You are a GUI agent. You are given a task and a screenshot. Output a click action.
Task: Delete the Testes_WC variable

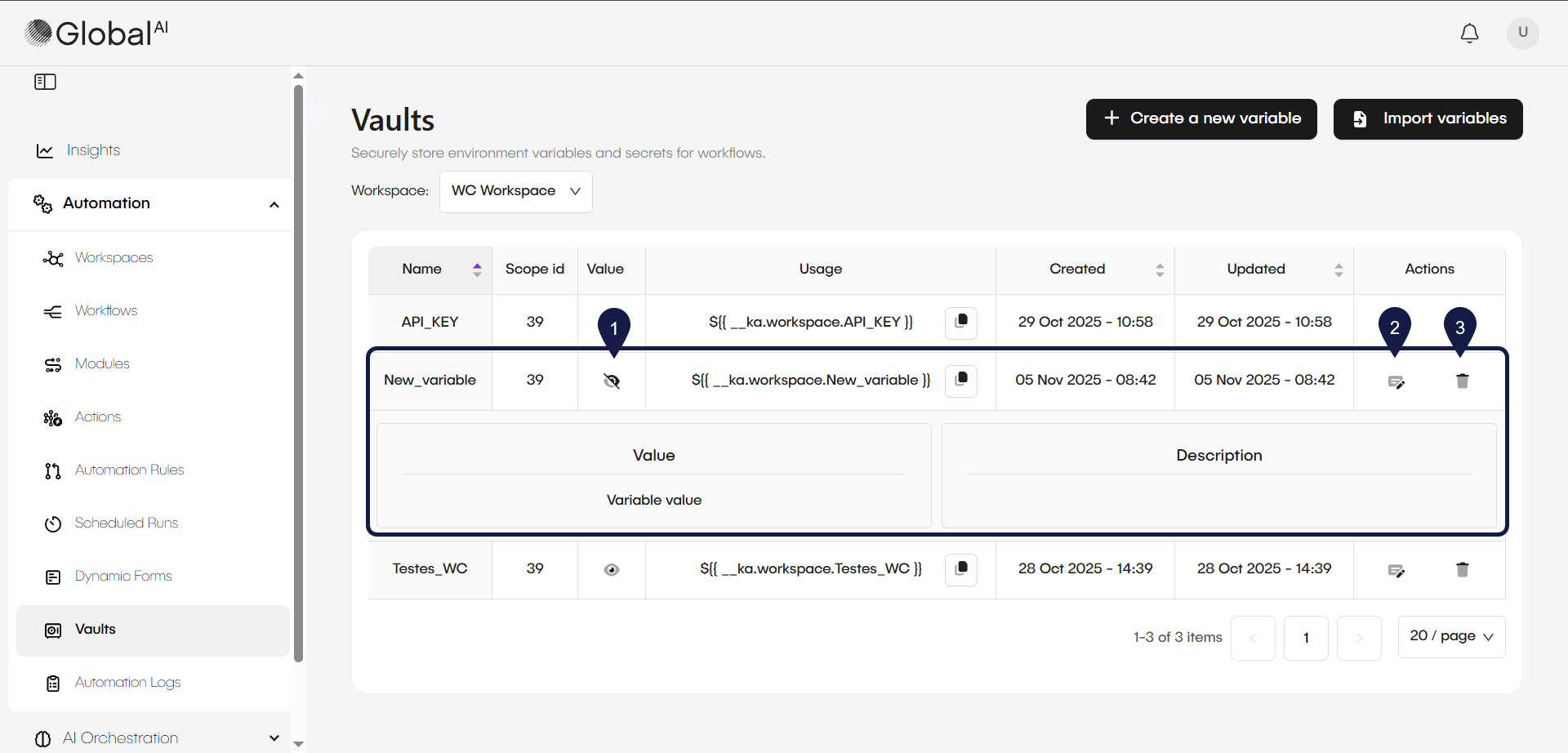[1462, 569]
